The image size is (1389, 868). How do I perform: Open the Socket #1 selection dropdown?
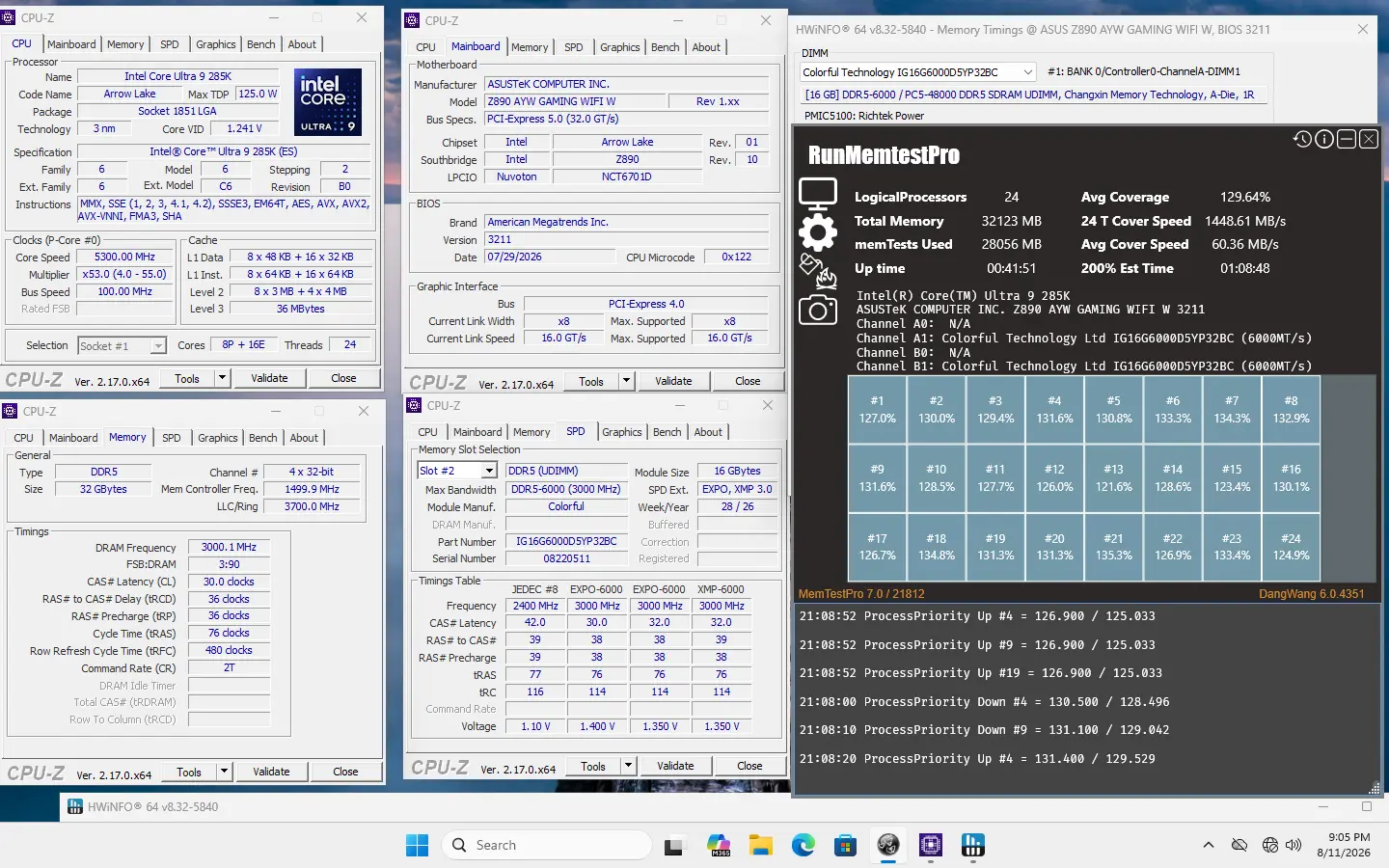(123, 345)
